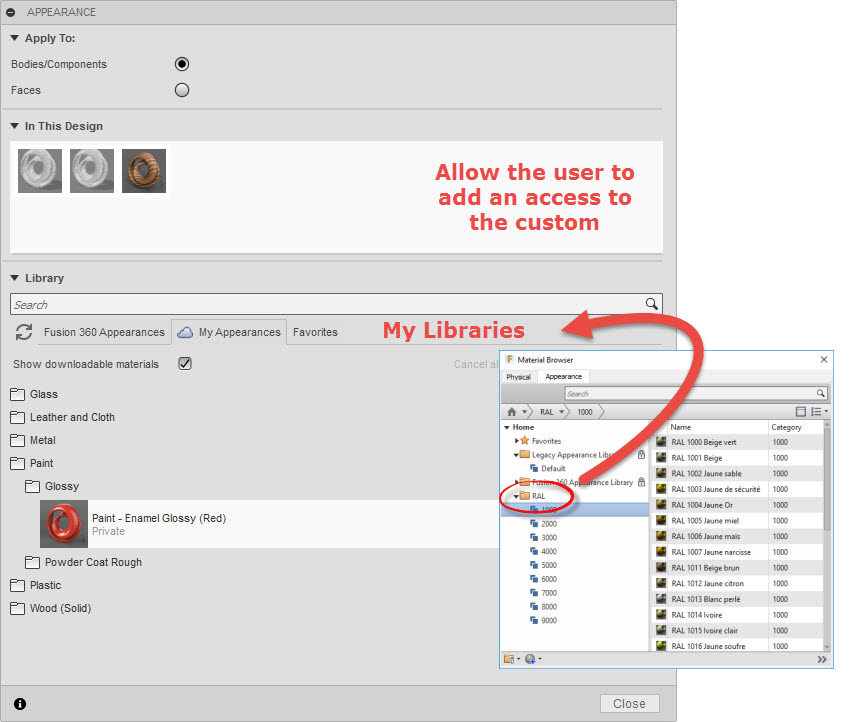Expand the Favorites tree node
The image size is (864, 722).
516,441
